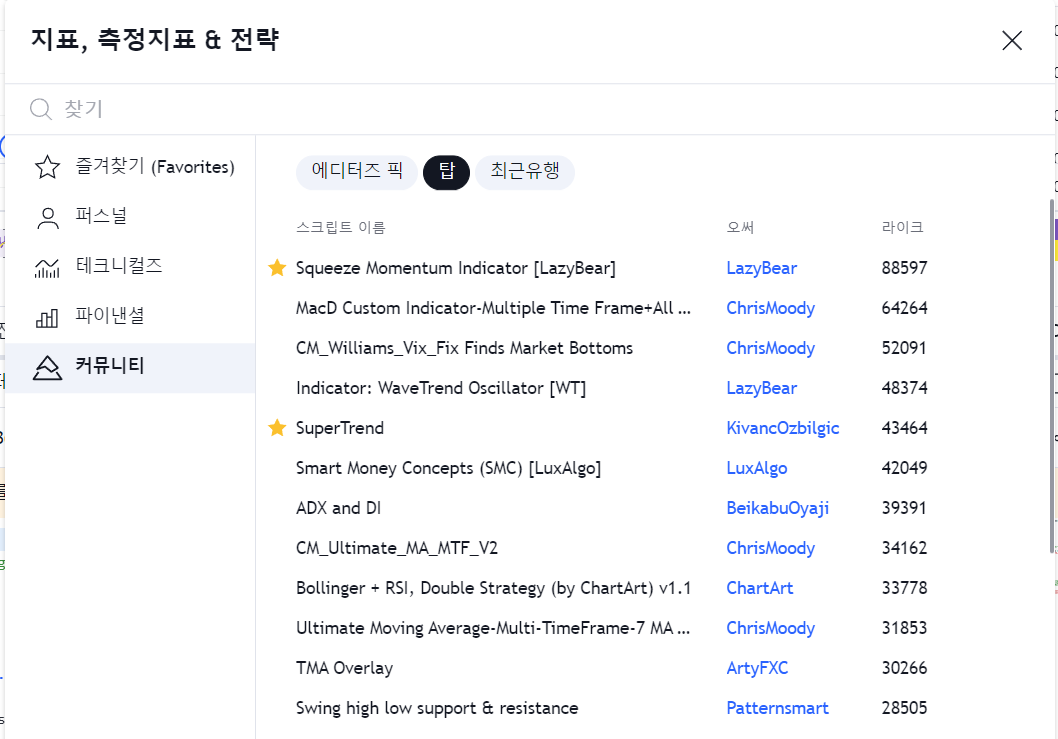
Task: Add Squeeze Momentum Indicator [LazyBear]
Action: (x=455, y=268)
